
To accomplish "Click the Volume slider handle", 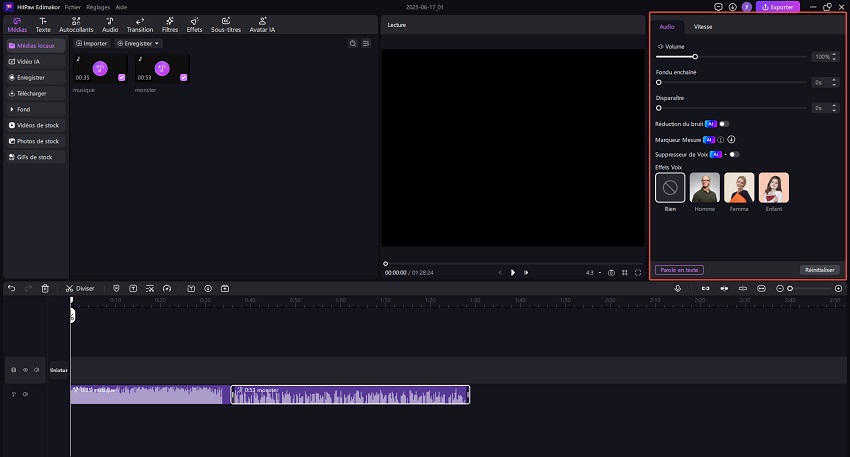I will point(695,57).
